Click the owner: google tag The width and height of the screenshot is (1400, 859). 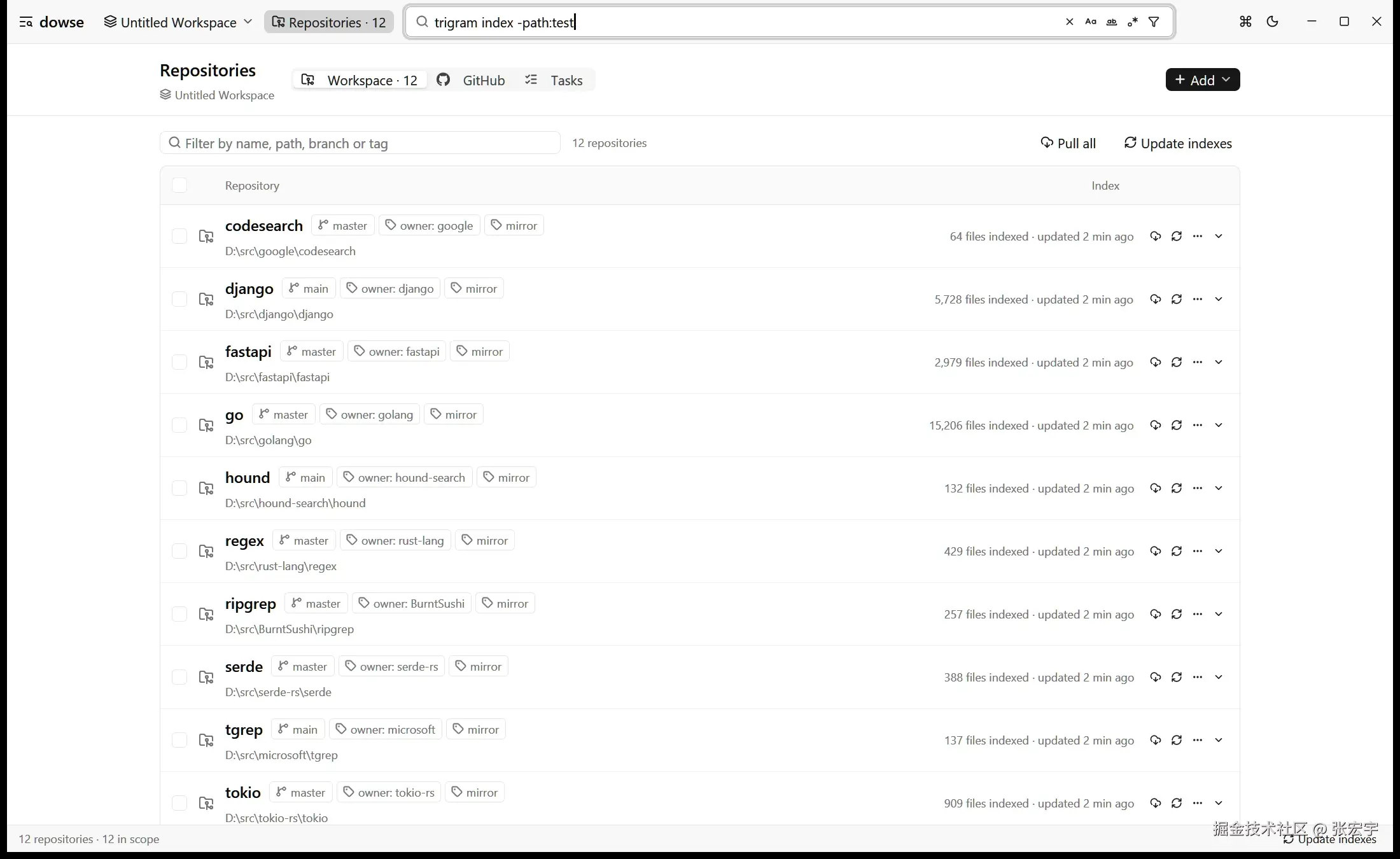click(x=430, y=225)
